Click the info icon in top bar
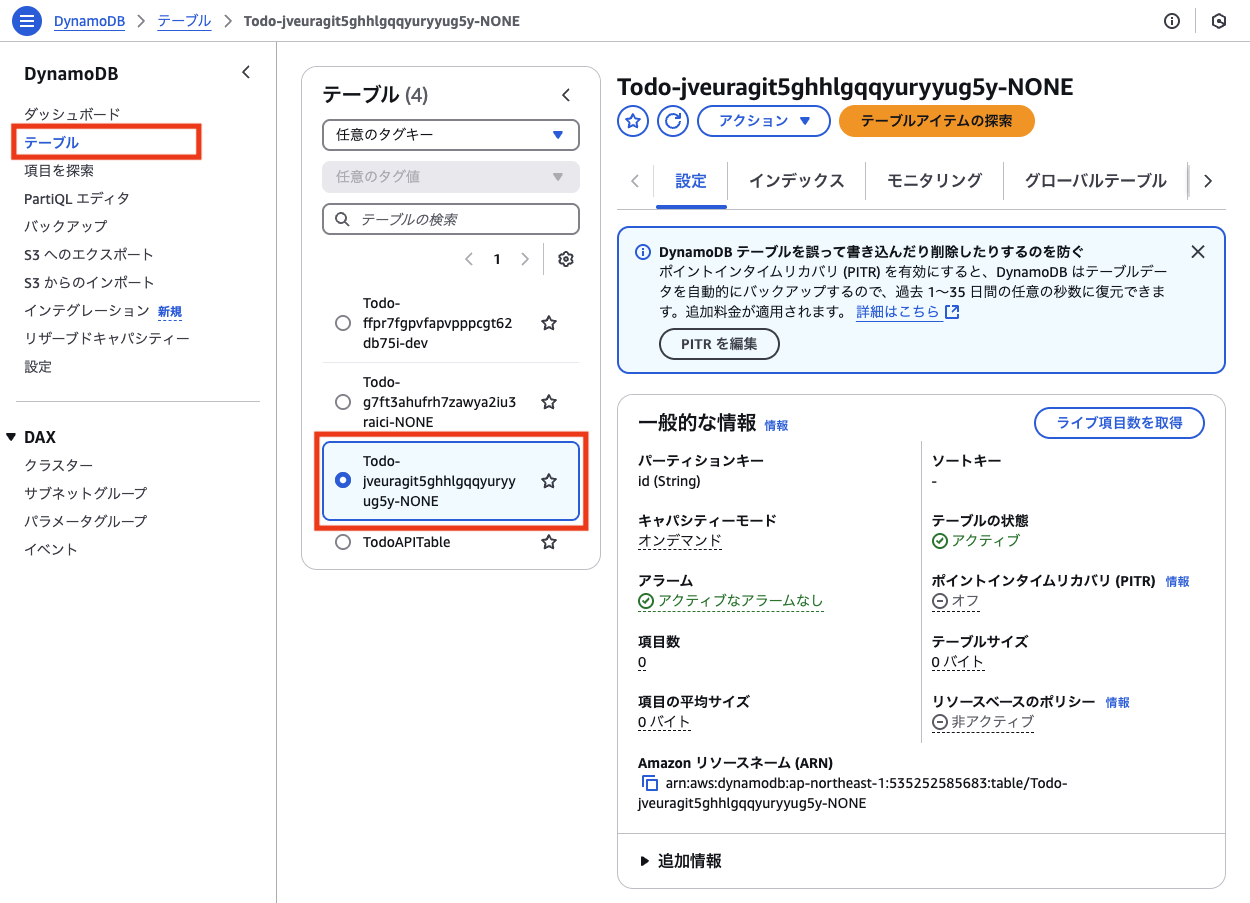The image size is (1250, 903). (x=1172, y=21)
